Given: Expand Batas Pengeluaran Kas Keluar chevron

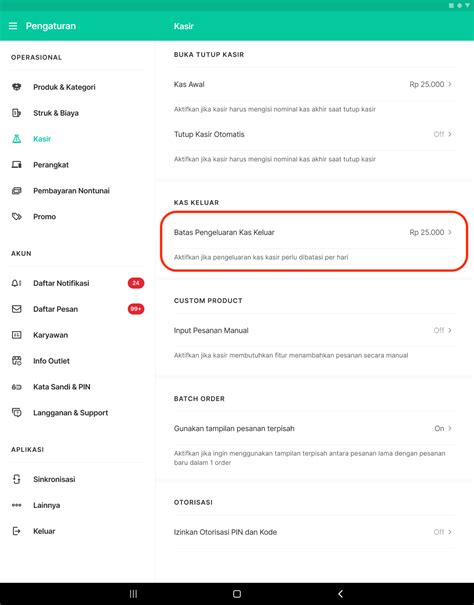Looking at the screenshot, I should pyautogui.click(x=450, y=232).
